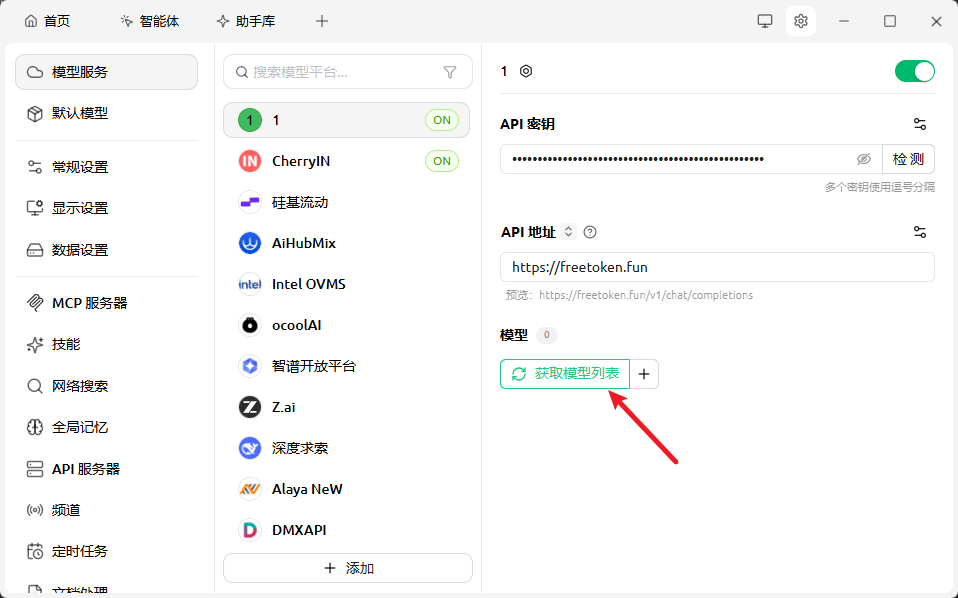Click the plus icon to add a model
Viewport: 958px width, 598px height.
(644, 374)
